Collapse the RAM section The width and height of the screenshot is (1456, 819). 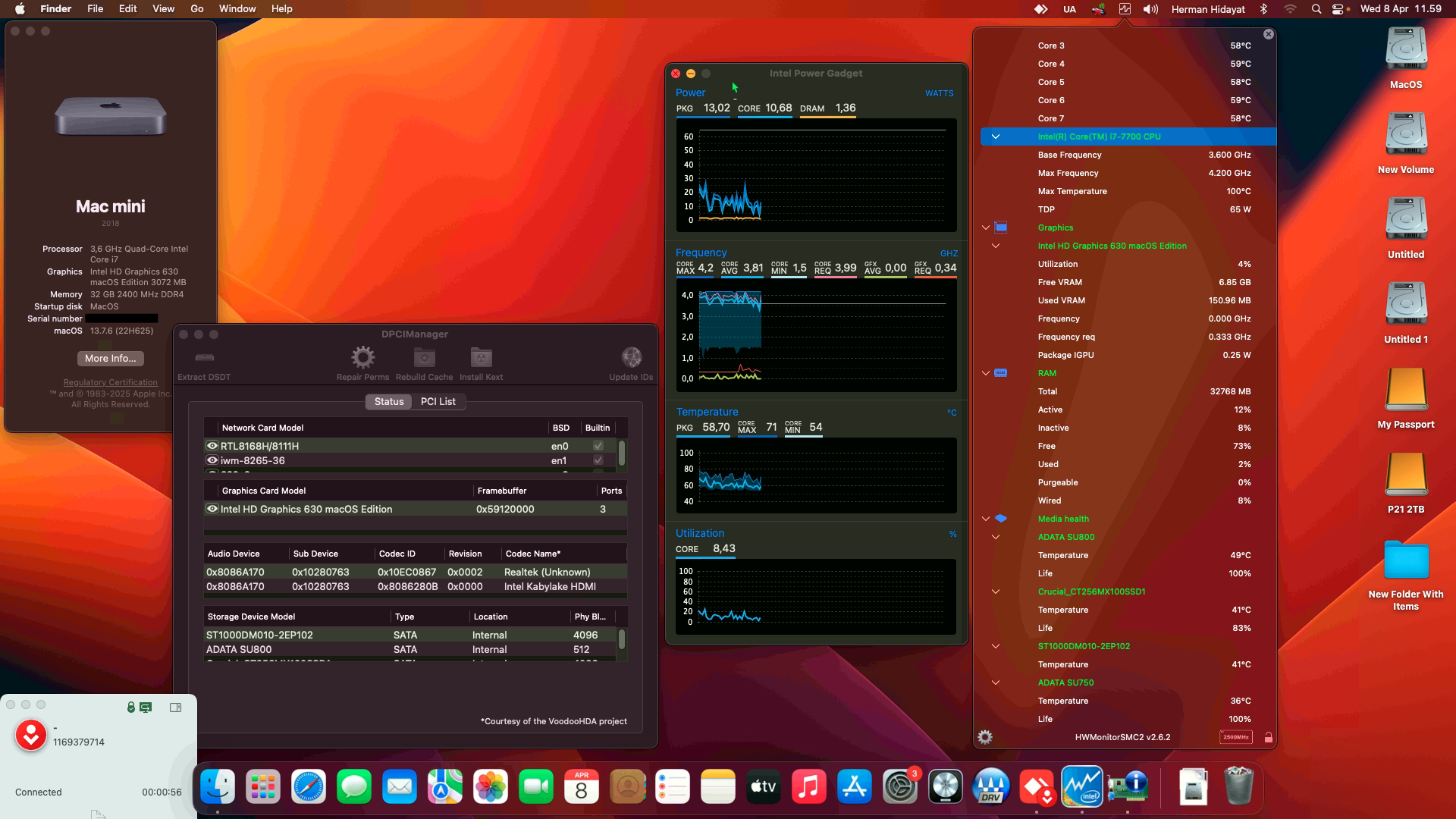point(986,373)
